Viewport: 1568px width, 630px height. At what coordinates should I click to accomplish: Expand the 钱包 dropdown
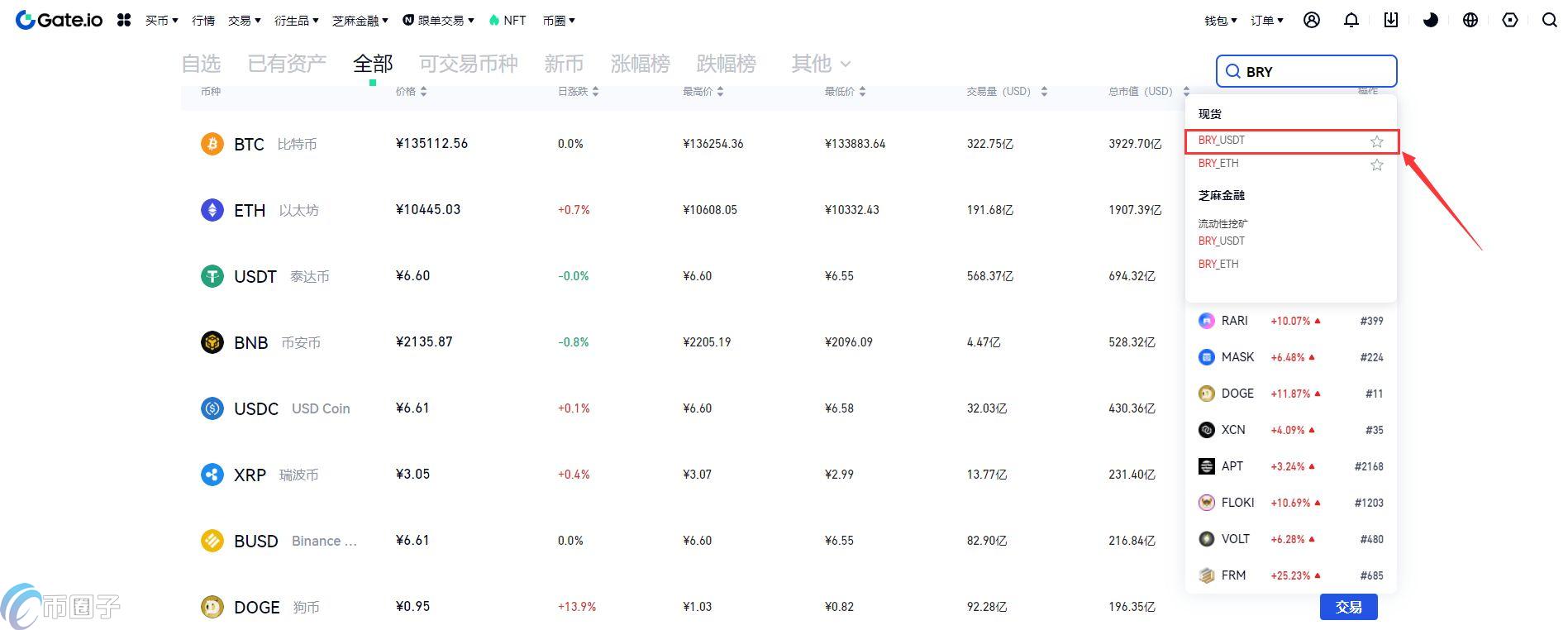[1221, 20]
